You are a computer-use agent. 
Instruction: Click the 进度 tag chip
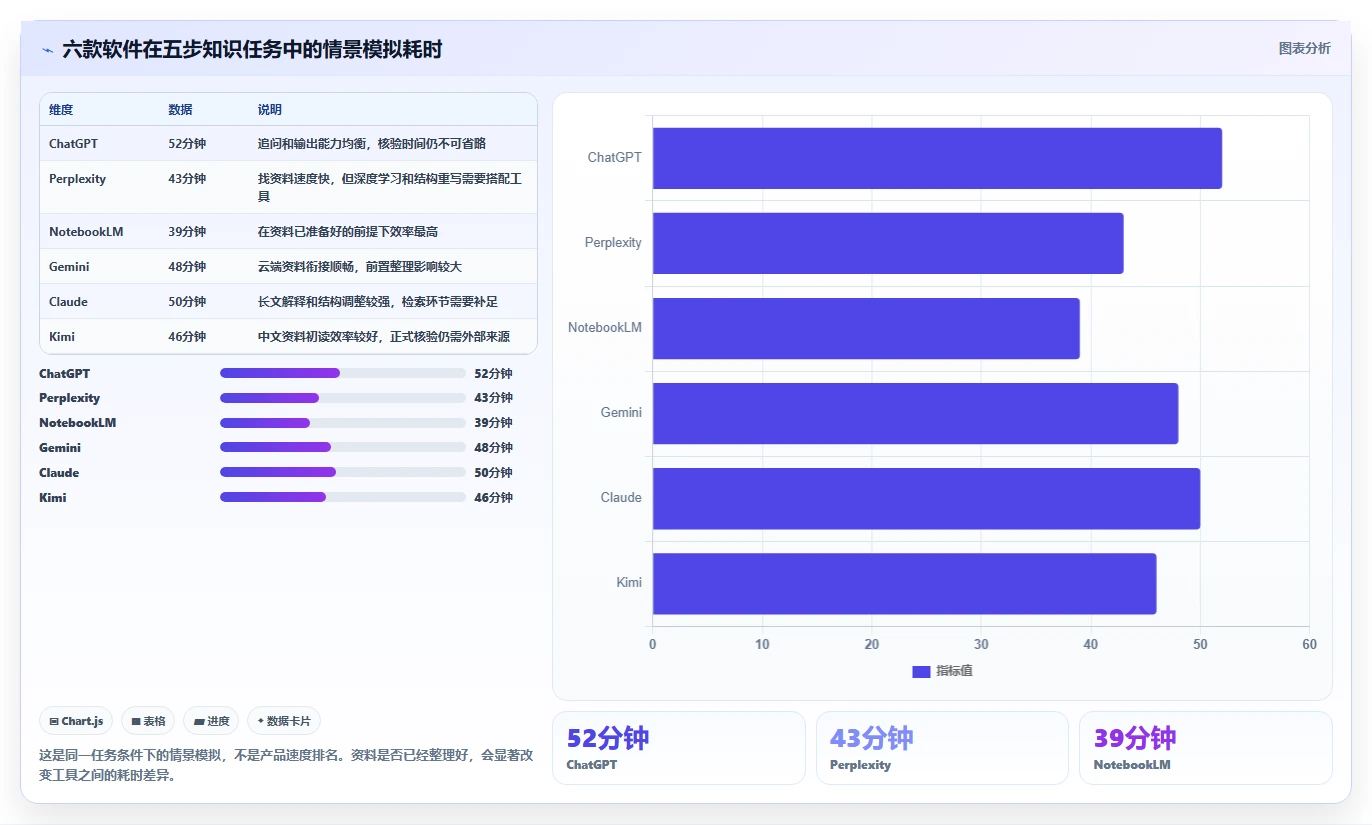(x=211, y=721)
